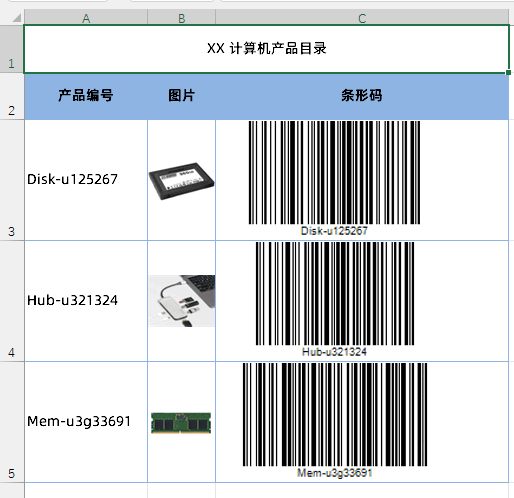Select row 4 header

click(x=12, y=301)
